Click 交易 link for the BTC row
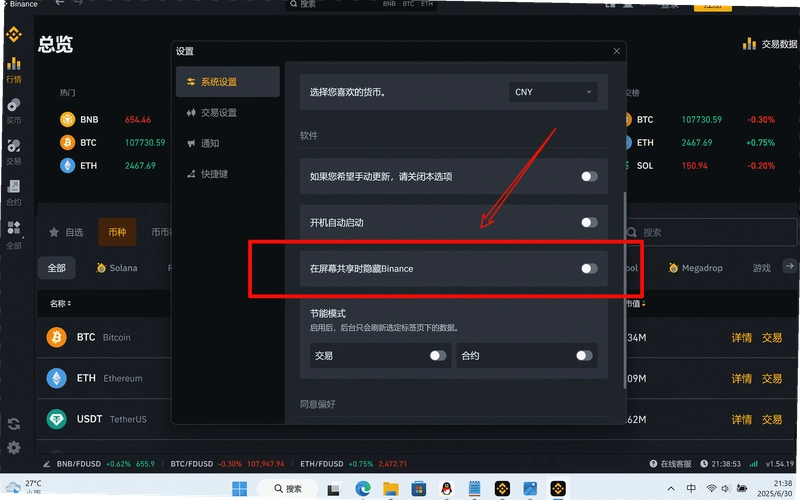 [x=771, y=337]
